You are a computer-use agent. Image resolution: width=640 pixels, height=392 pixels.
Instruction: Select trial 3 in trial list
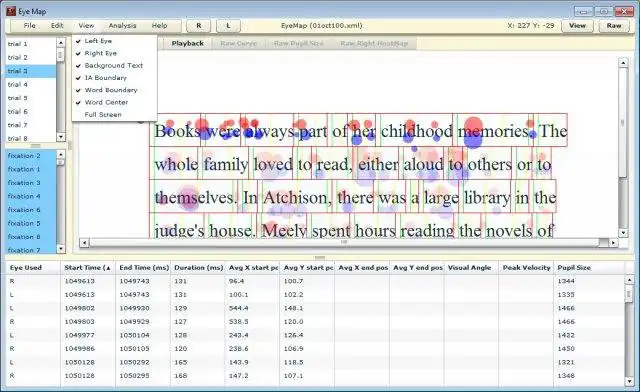[31, 71]
